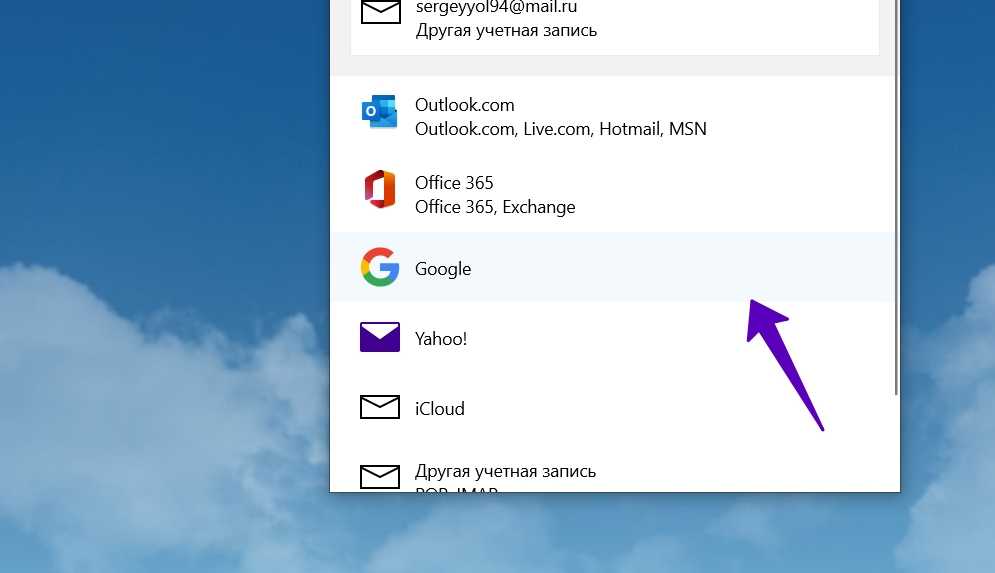Open the existing sergeyyol94@mail.ru account
This screenshot has width=995, height=573.
(496, 8)
